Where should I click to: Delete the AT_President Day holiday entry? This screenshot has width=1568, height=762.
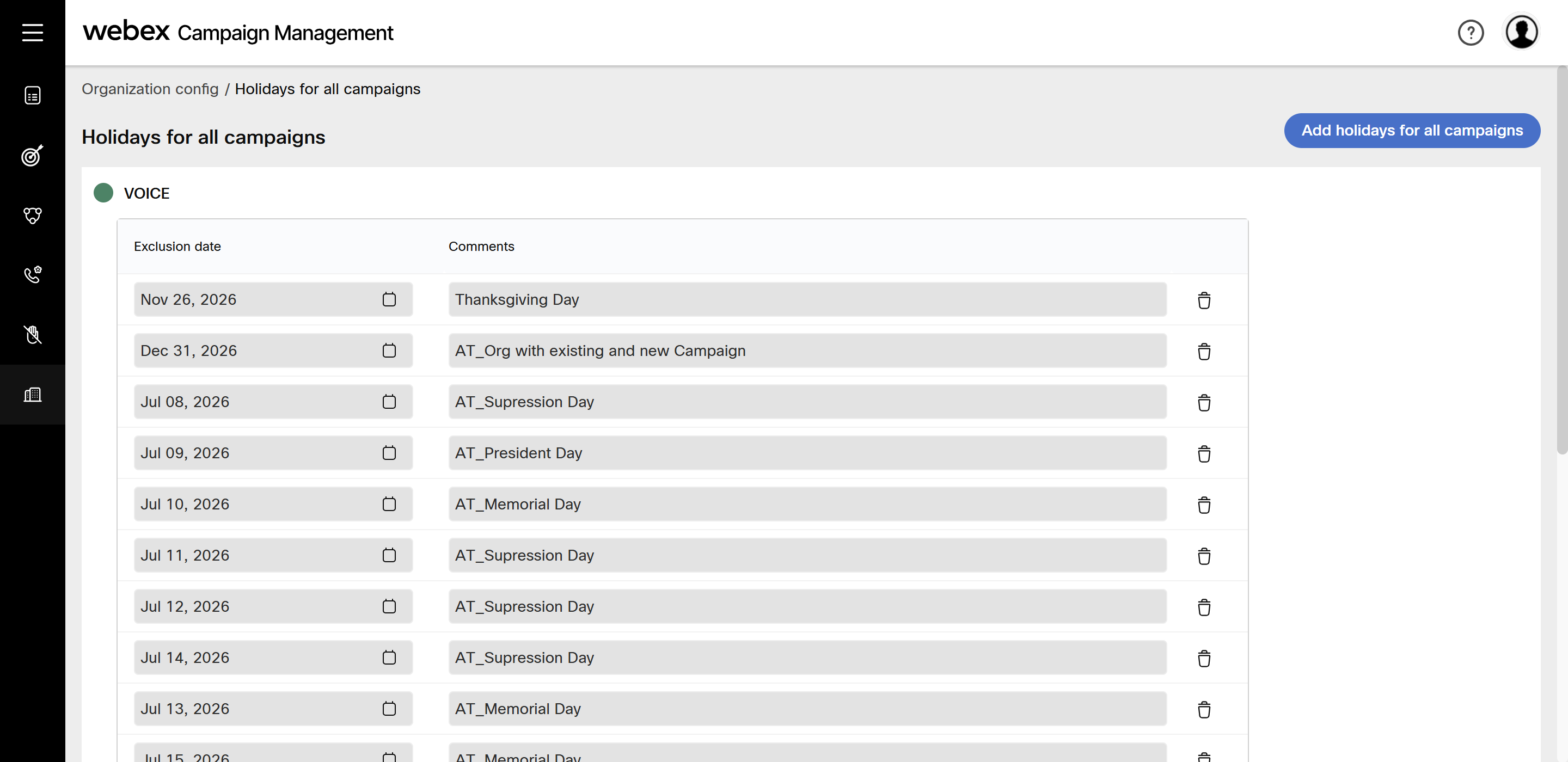point(1203,453)
